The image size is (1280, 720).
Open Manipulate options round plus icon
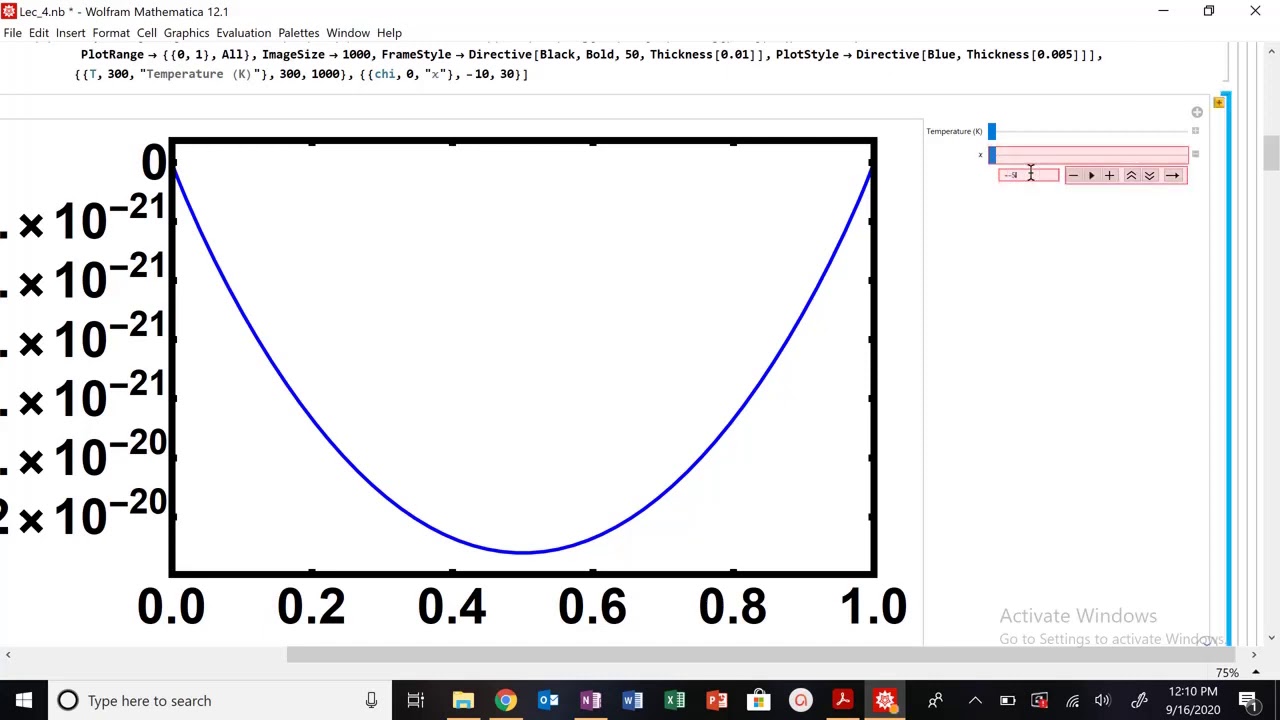[x=1197, y=112]
